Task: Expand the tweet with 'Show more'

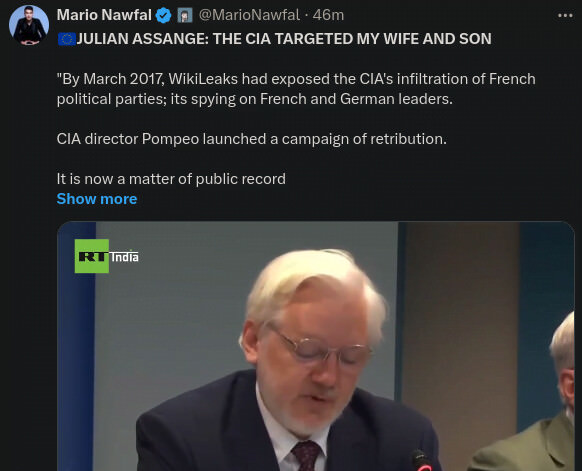Action: click(x=97, y=199)
